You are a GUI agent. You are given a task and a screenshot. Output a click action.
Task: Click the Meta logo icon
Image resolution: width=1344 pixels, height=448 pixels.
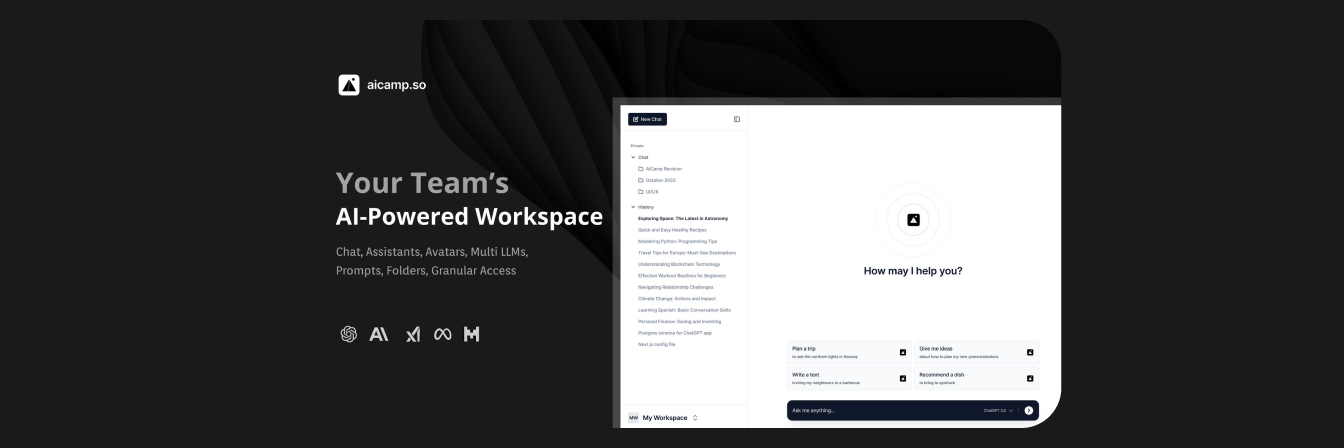(442, 334)
